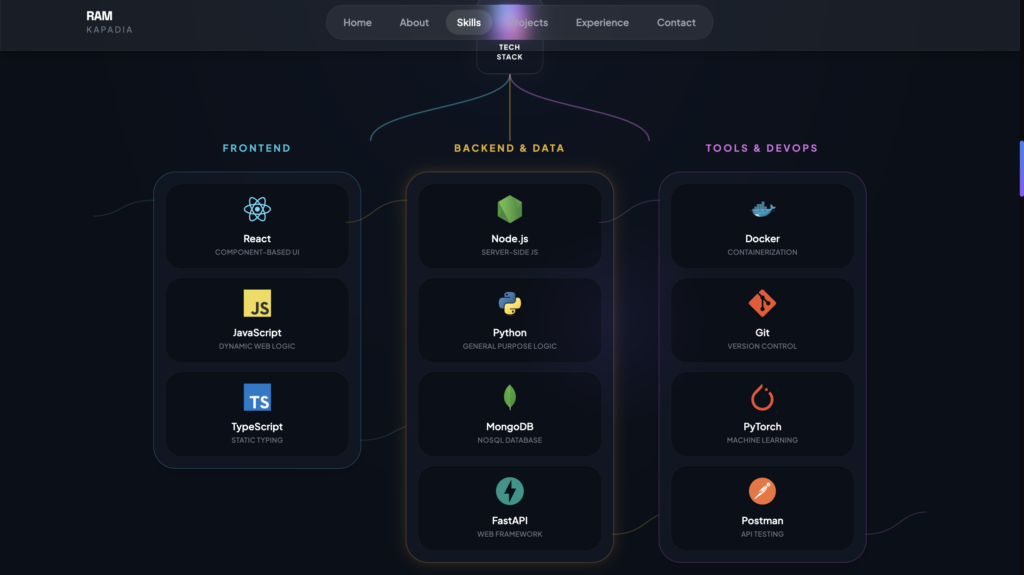Click the FastAPI lightning bolt icon
This screenshot has height=575, width=1024.
tap(509, 491)
